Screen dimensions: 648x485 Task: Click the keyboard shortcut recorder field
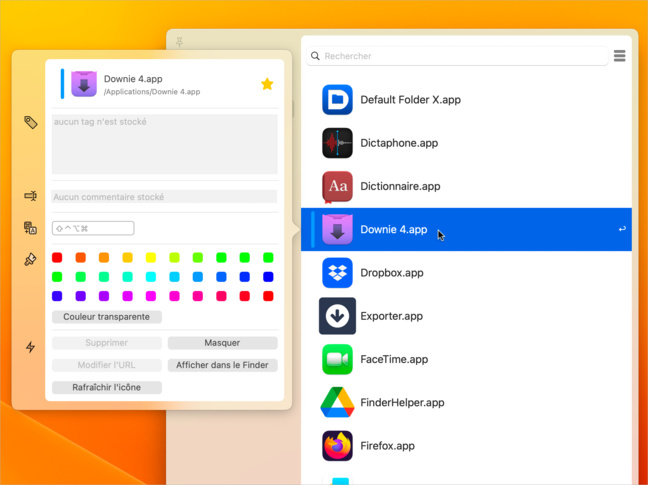point(93,228)
